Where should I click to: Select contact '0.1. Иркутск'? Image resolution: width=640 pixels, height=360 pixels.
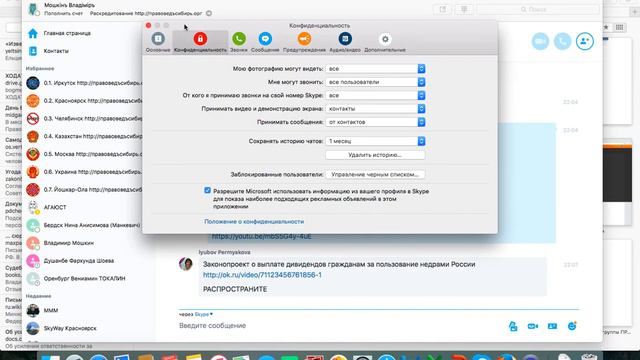click(84, 83)
